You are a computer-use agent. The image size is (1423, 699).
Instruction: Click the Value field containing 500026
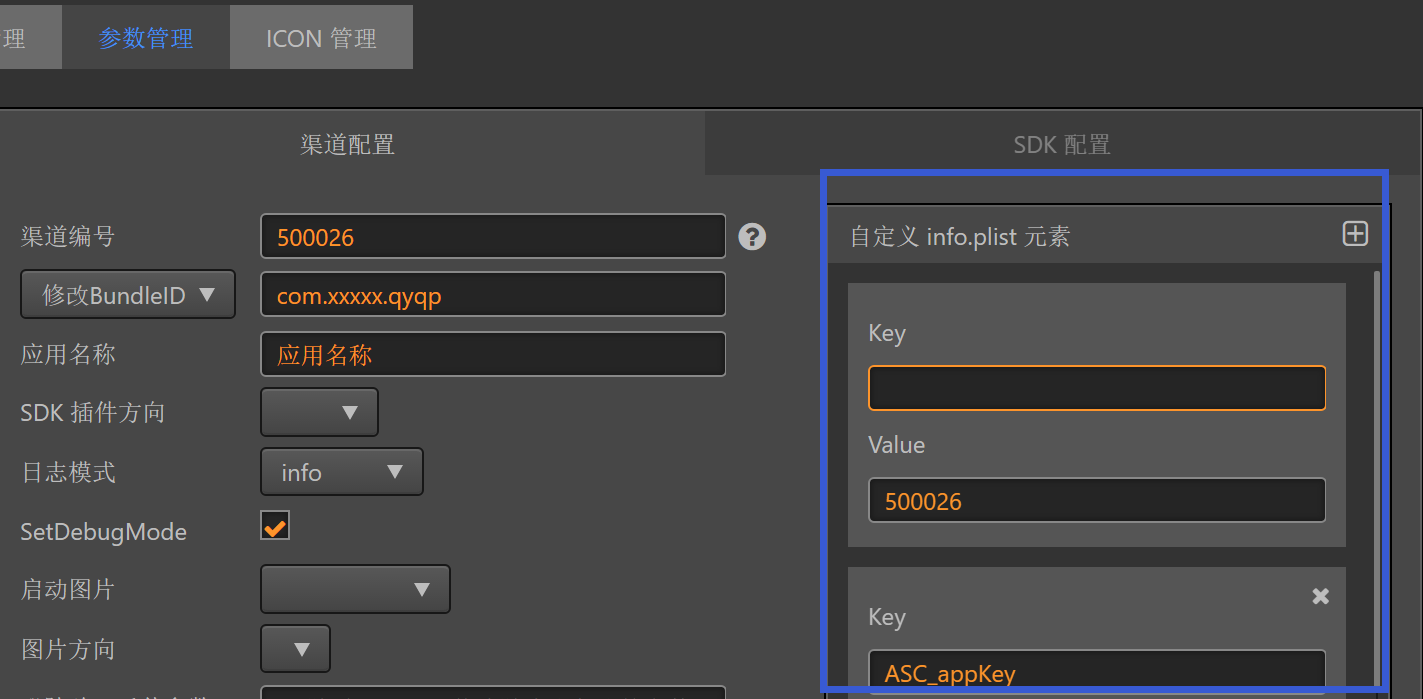[1096, 500]
